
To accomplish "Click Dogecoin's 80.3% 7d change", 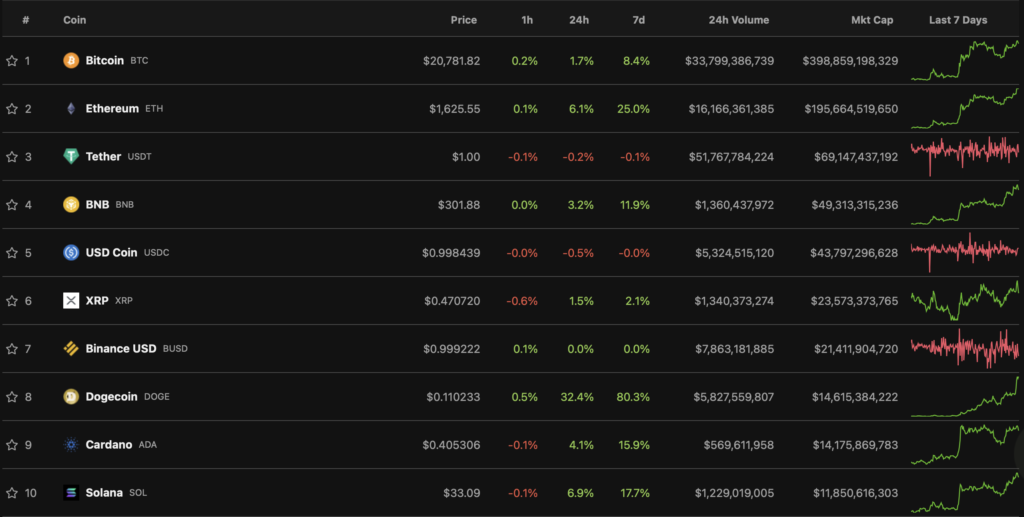I will [633, 397].
